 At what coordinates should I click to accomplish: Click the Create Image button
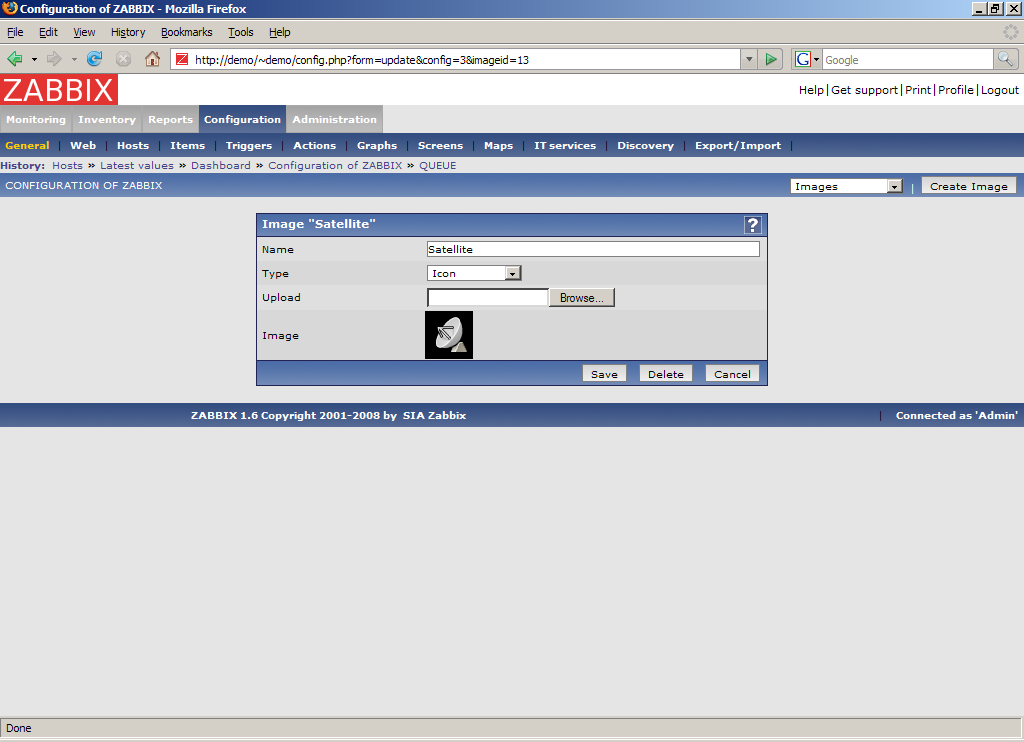click(968, 186)
